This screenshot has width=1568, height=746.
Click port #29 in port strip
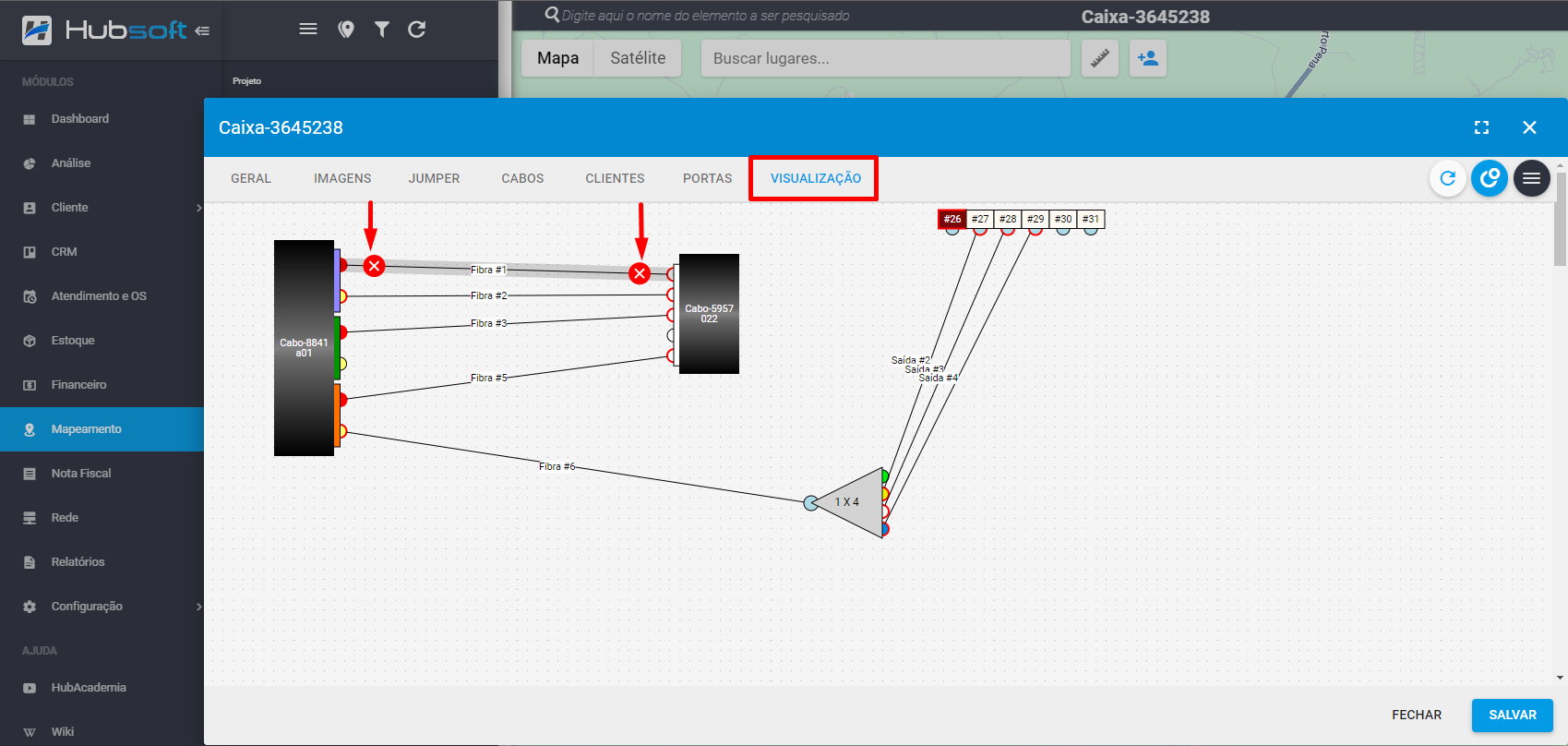[x=1035, y=219]
